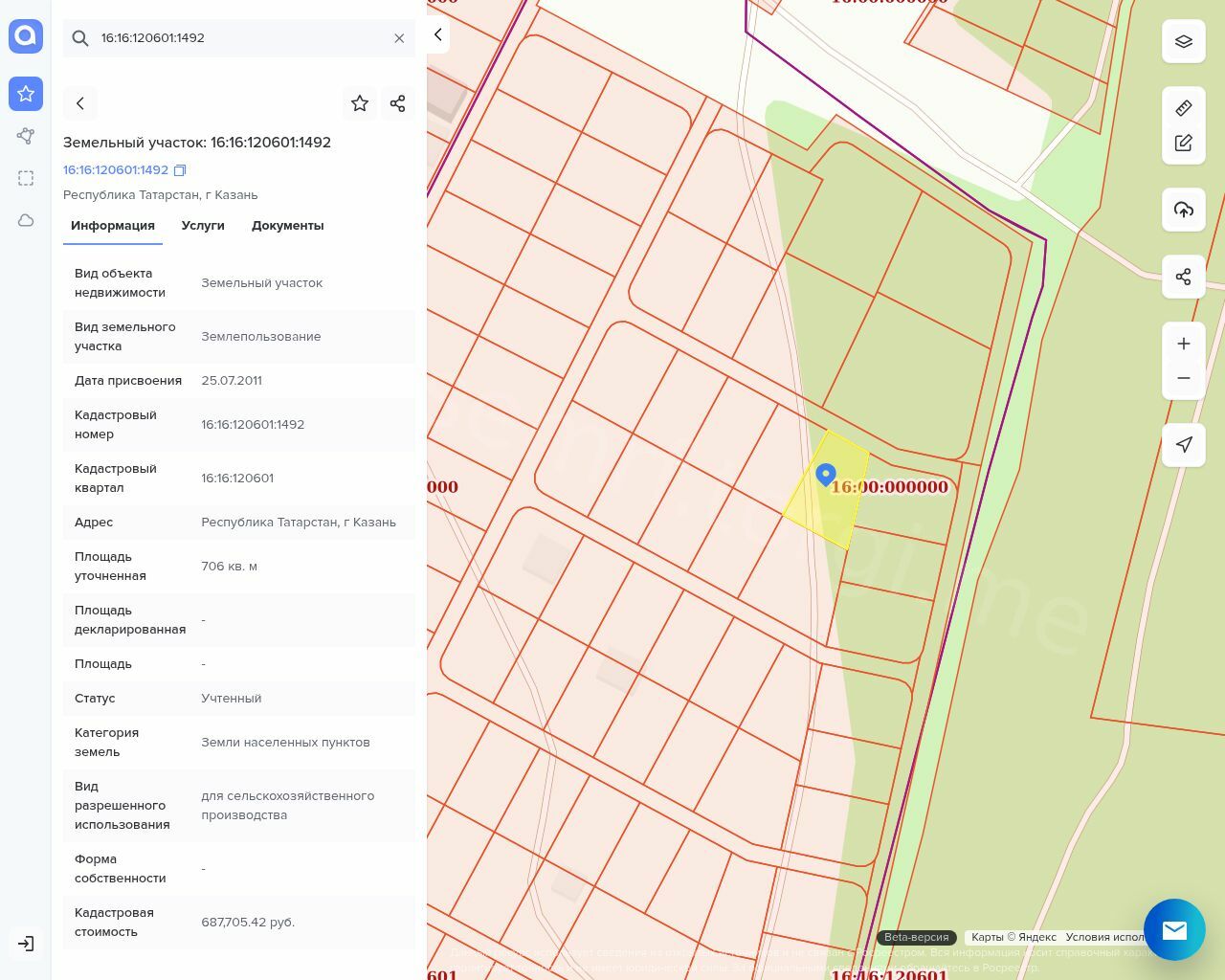
Task: Open the map layers panel
Action: (x=1183, y=41)
